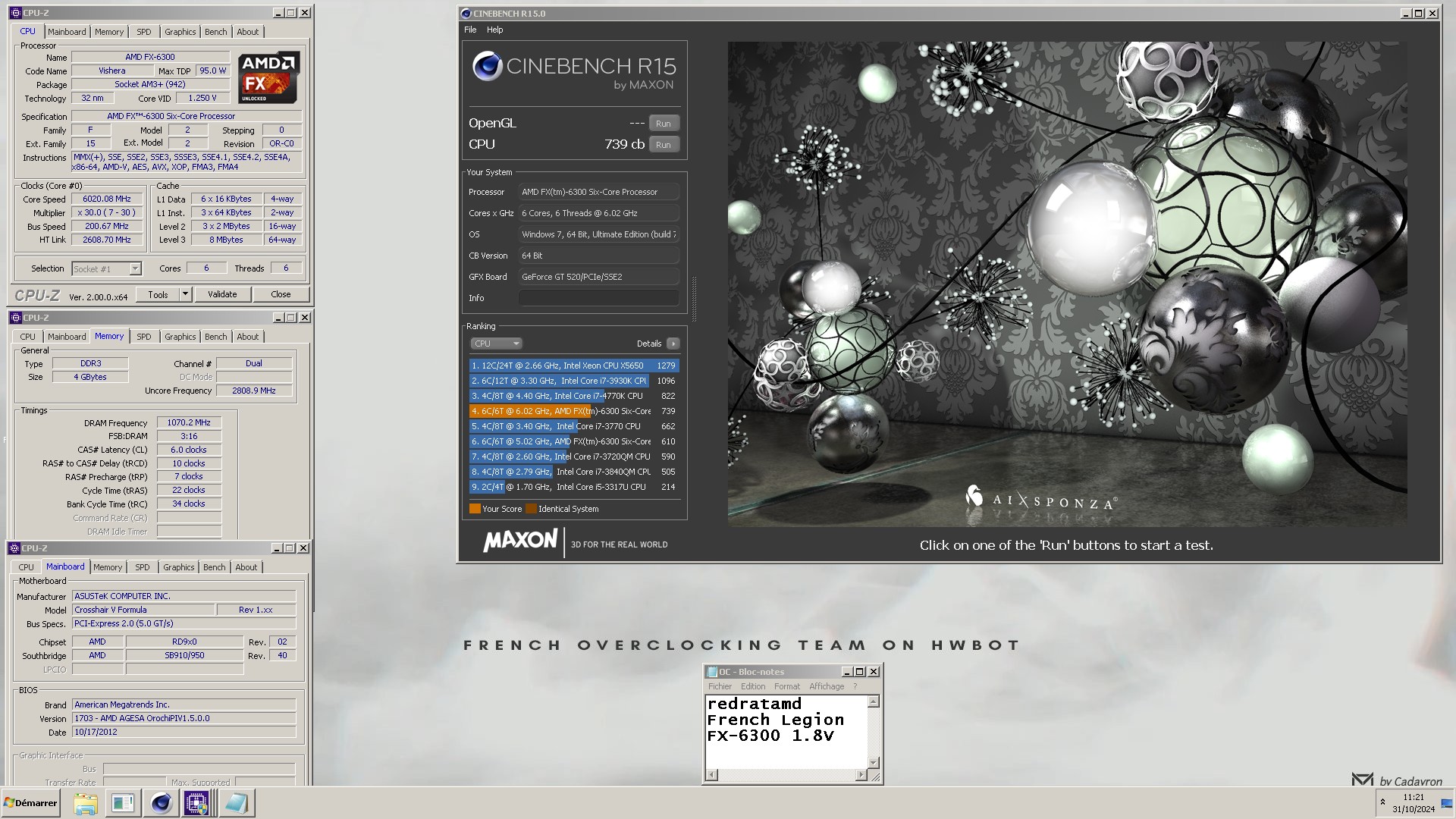Image resolution: width=1456 pixels, height=819 pixels.
Task: Open the second taskbar program icon
Action: [x=123, y=803]
